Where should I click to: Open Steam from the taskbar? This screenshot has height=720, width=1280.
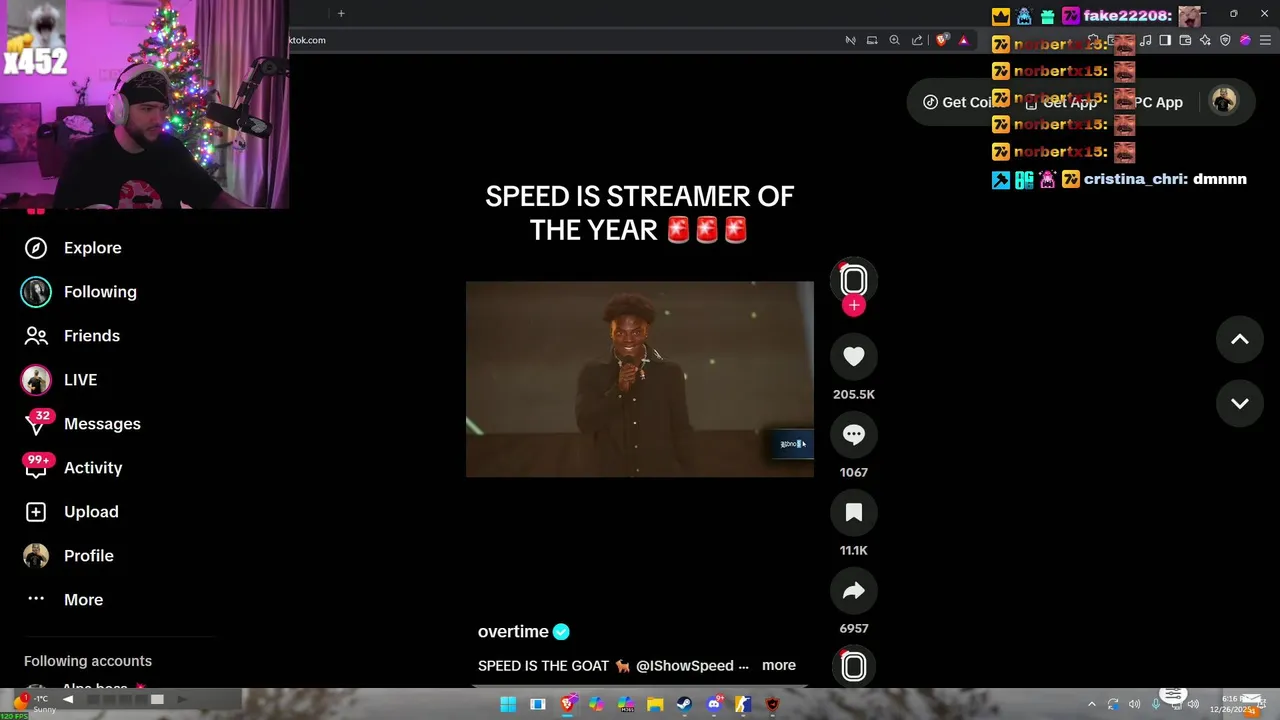click(x=684, y=704)
